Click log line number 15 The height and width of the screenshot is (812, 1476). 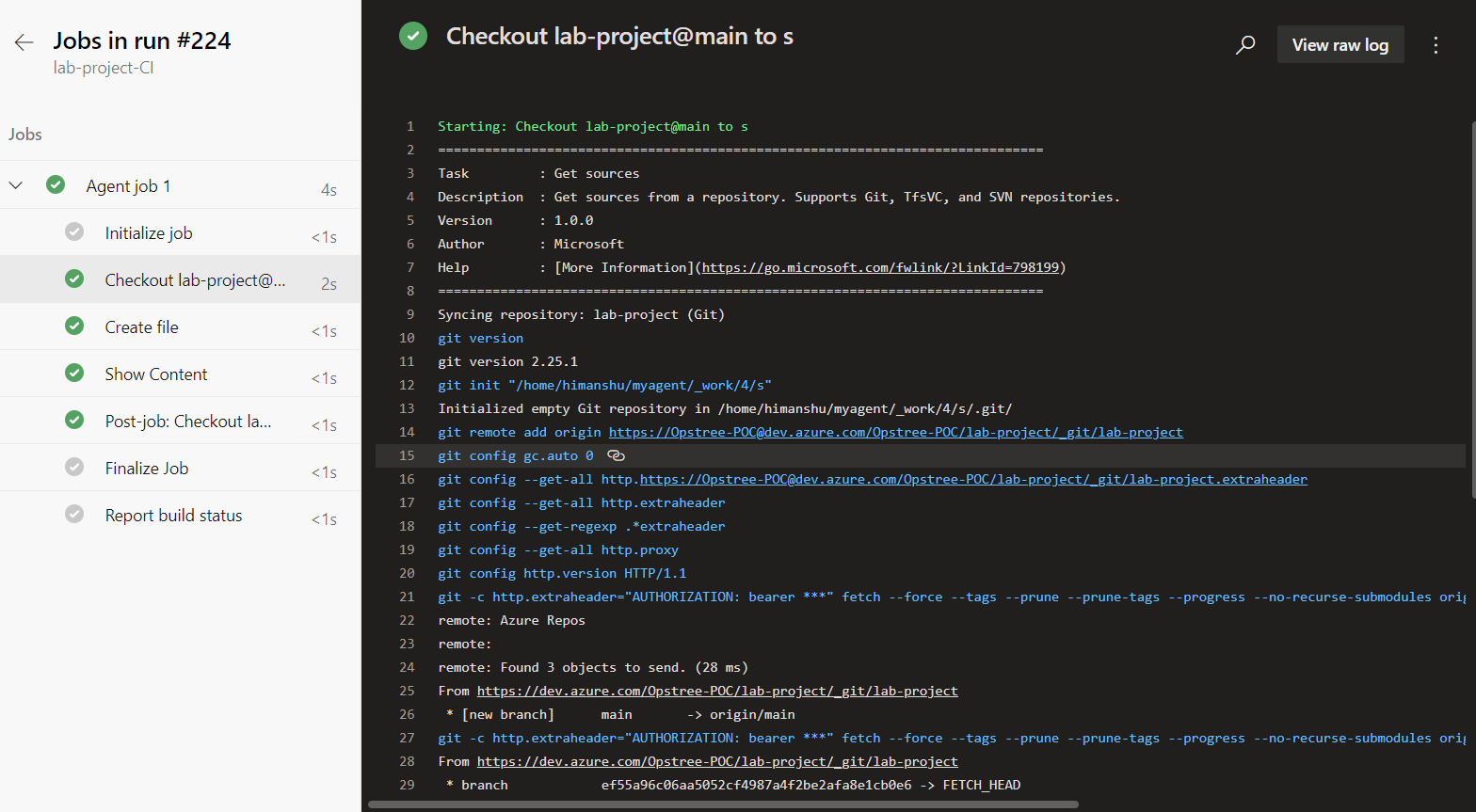[407, 455]
